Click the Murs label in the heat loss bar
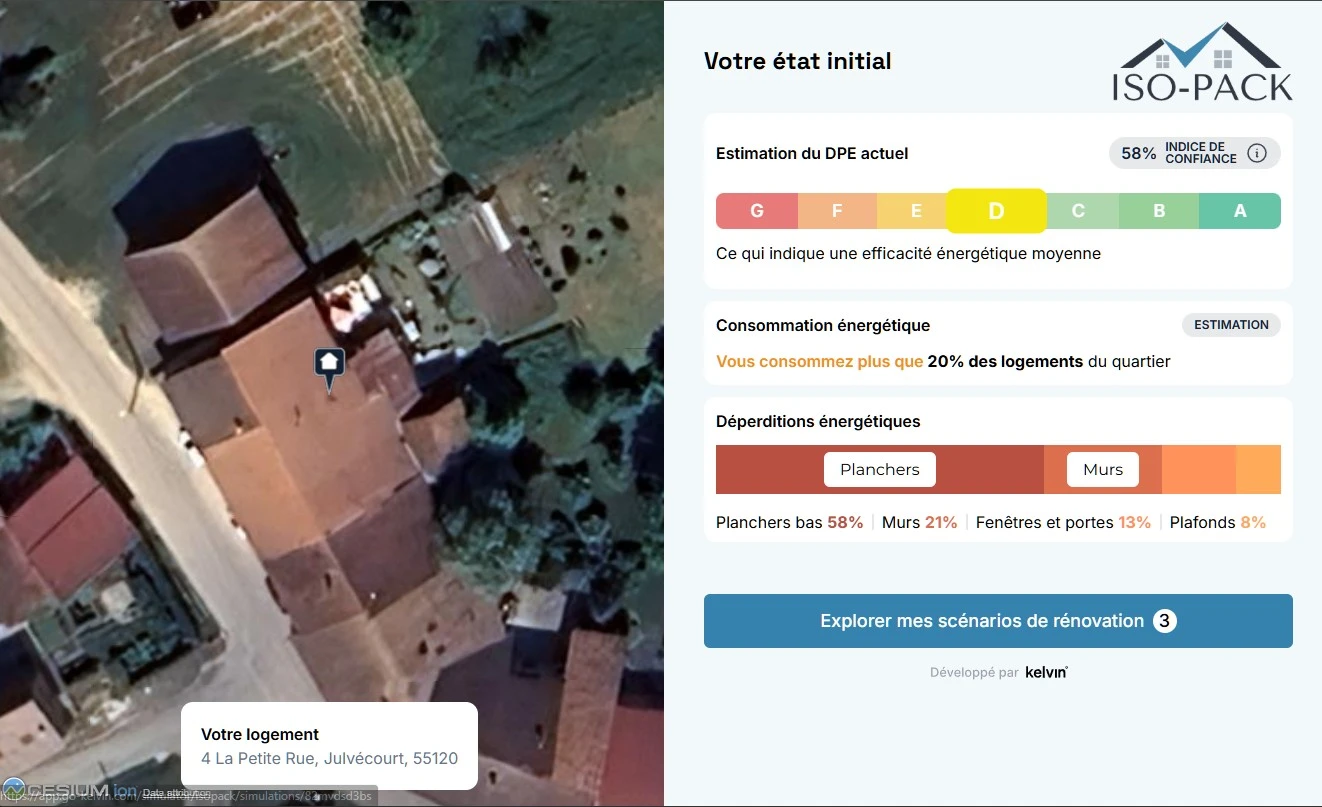This screenshot has width=1322, height=807. [x=1102, y=470]
